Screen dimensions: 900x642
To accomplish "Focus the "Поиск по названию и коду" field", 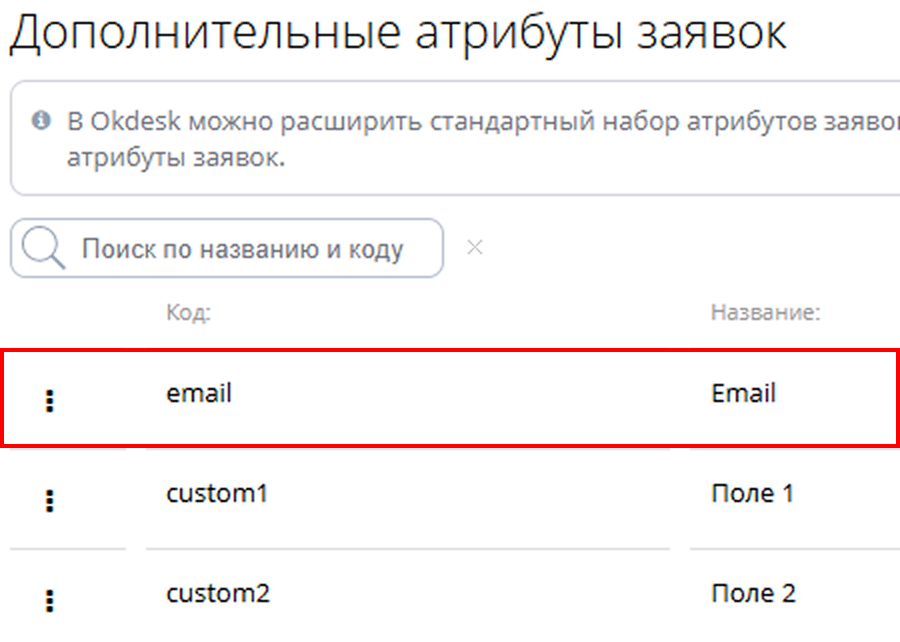I will pyautogui.click(x=242, y=249).
